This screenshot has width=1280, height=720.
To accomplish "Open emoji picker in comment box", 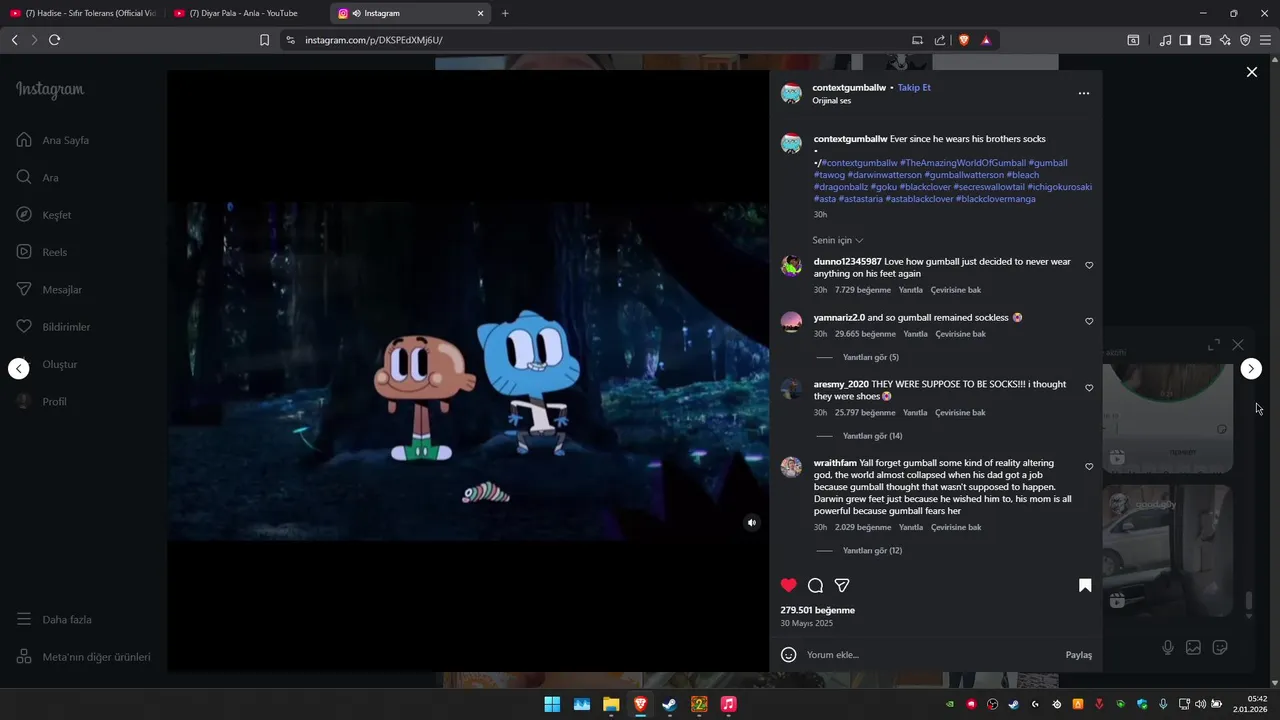I will click(788, 655).
